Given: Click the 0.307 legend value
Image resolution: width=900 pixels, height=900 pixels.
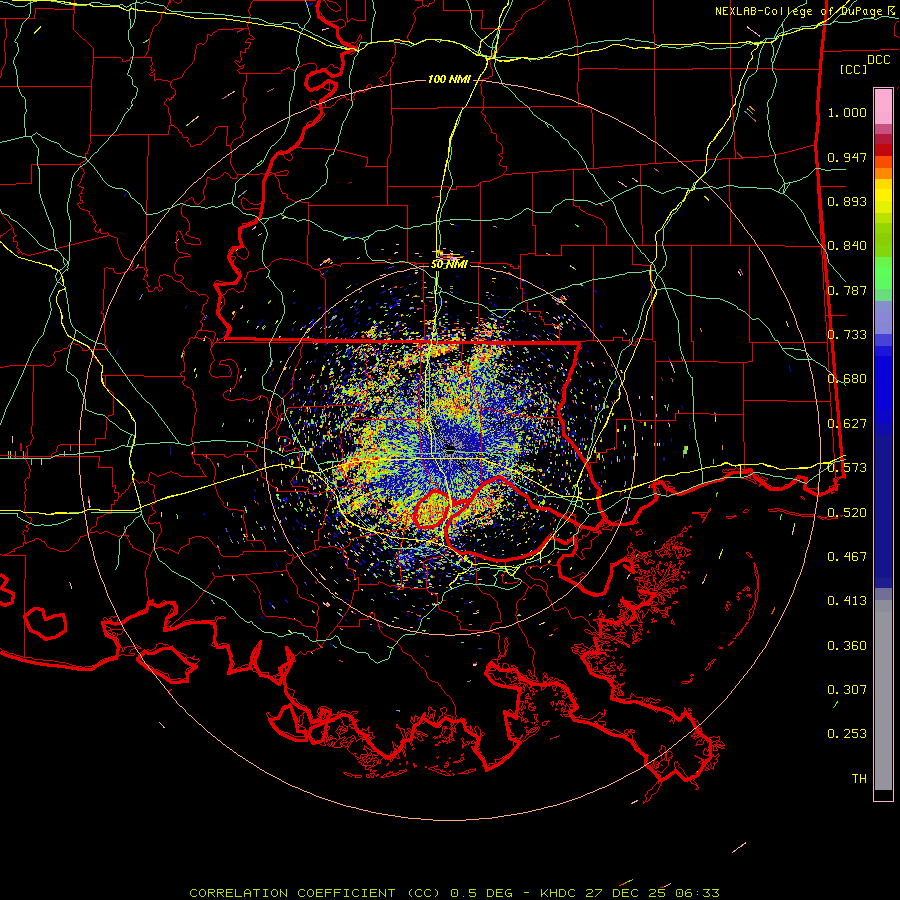Looking at the screenshot, I should tap(847, 689).
